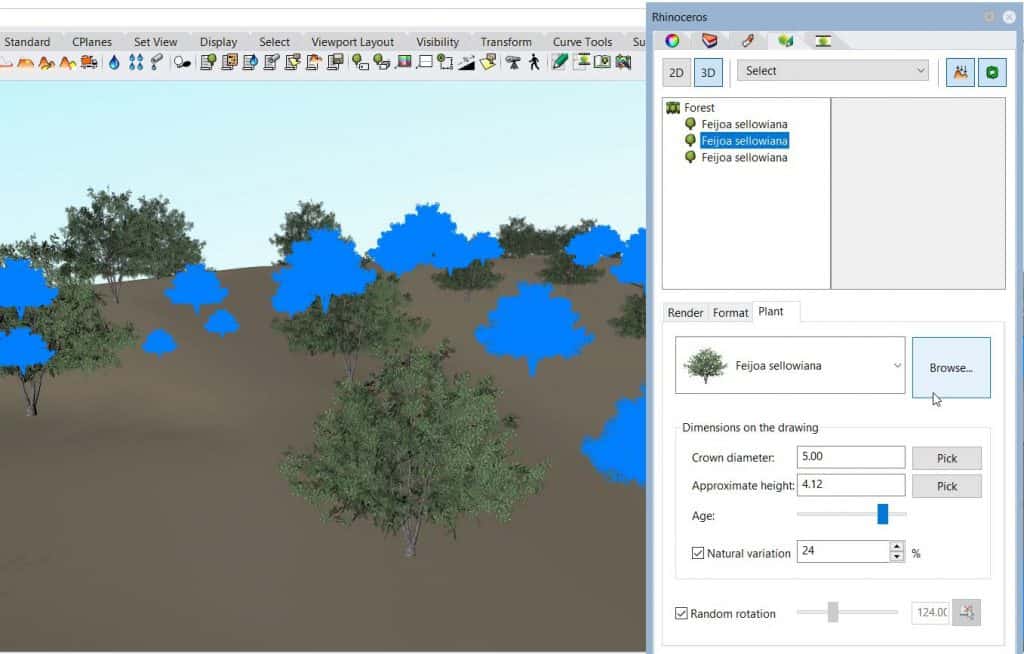Switch to the Plant tab
This screenshot has height=654, width=1024.
point(771,312)
